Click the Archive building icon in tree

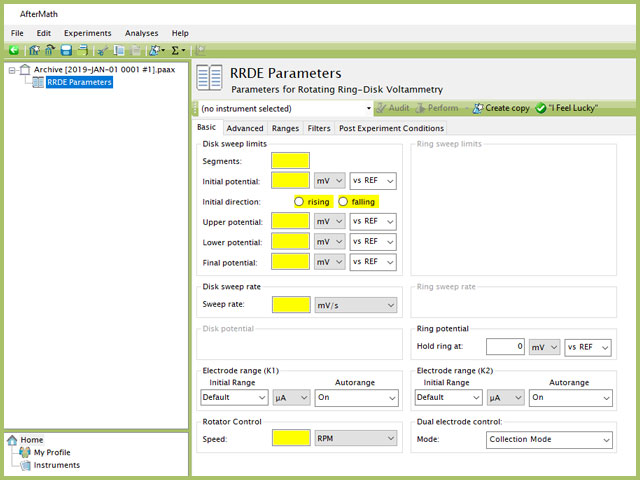[x=25, y=69]
